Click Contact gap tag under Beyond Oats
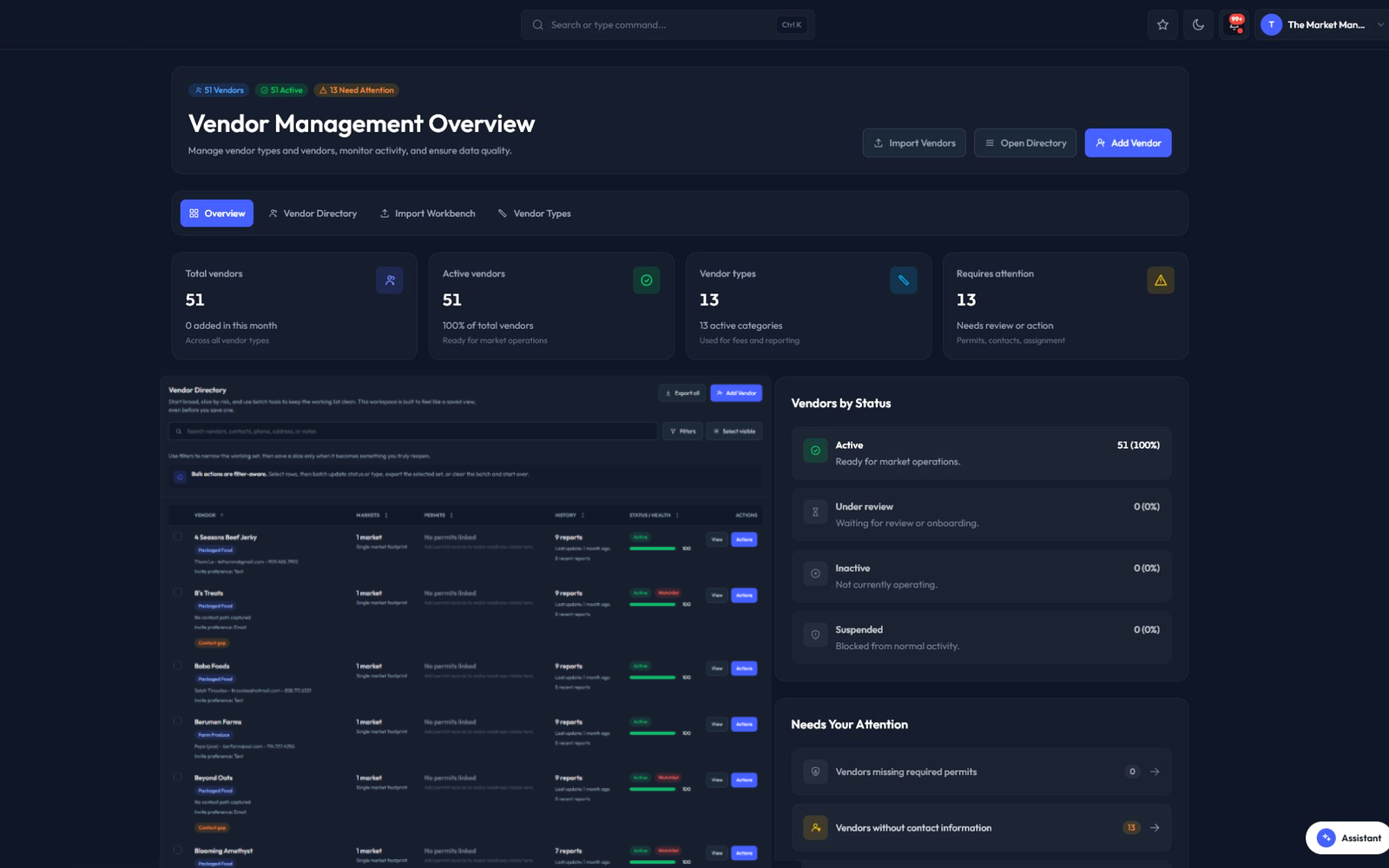Viewport: 1389px width, 868px height. tap(212, 828)
